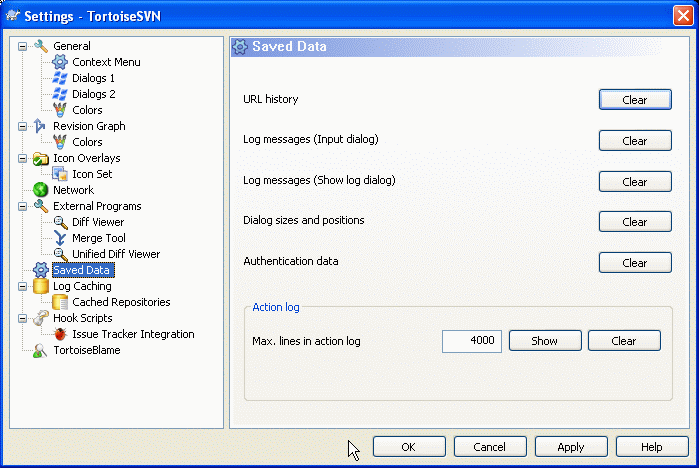Collapse the External Programs tree node
The image size is (699, 468).
point(22,206)
